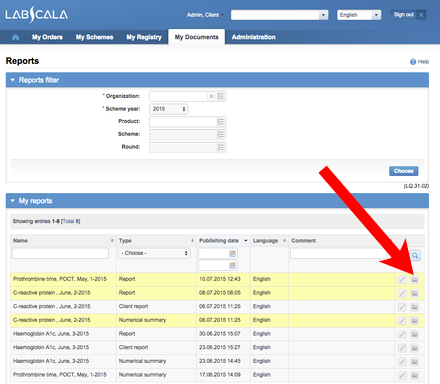
Task: Click the Choose button
Action: tap(404, 171)
